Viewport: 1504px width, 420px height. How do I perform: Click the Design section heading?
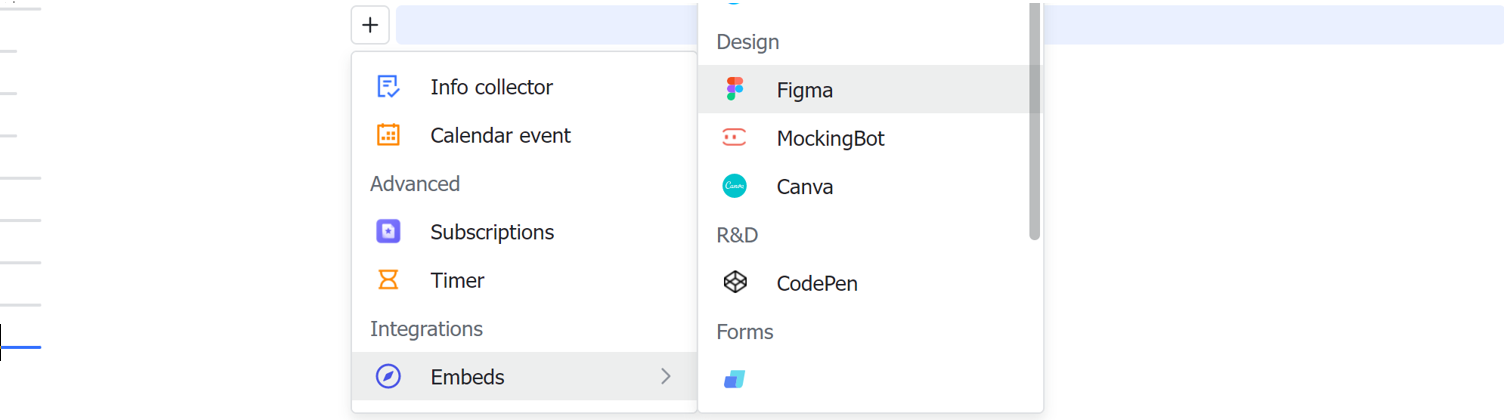tap(748, 42)
